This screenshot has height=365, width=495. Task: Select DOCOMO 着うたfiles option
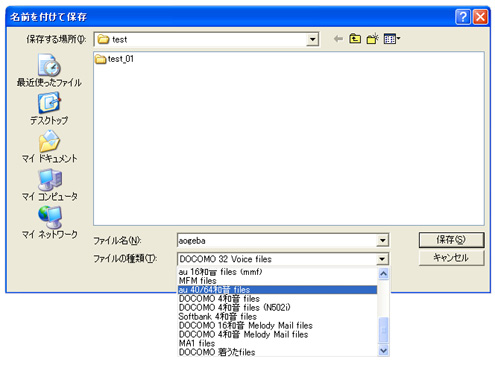pos(278,352)
